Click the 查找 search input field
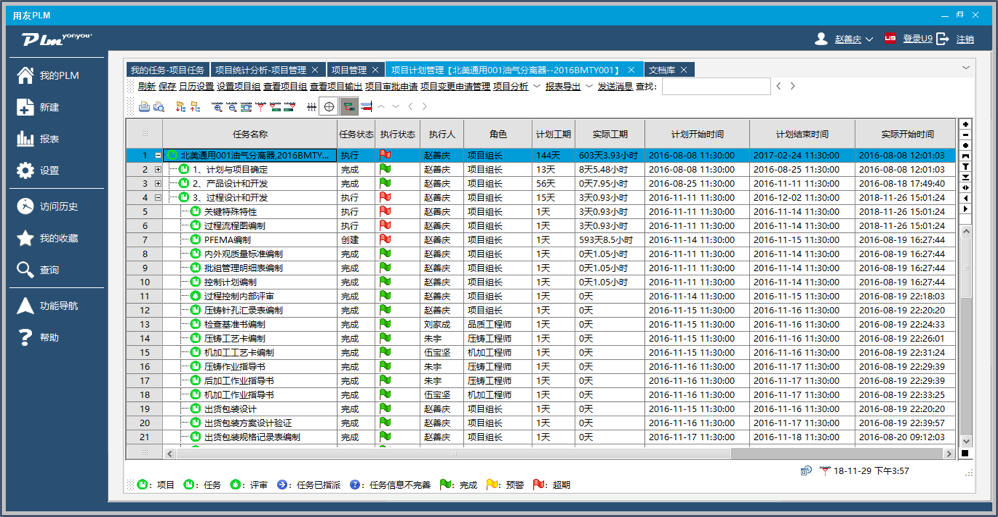Image resolution: width=998 pixels, height=517 pixels. tap(715, 87)
